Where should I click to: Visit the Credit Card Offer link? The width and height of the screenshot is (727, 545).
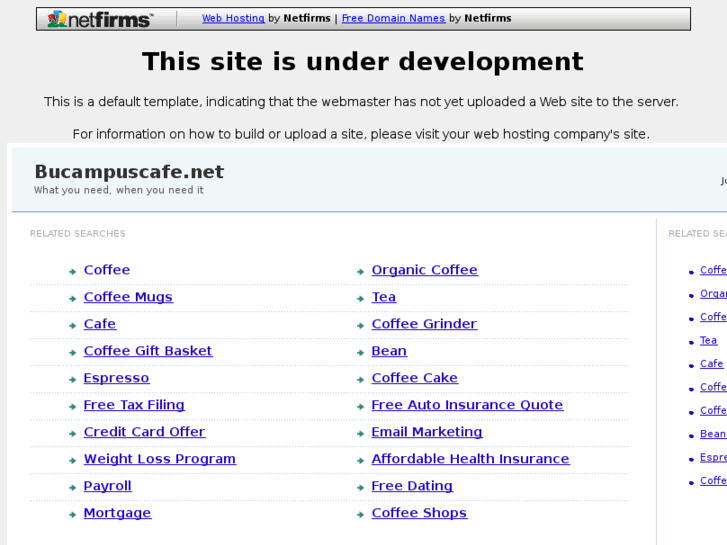144,432
